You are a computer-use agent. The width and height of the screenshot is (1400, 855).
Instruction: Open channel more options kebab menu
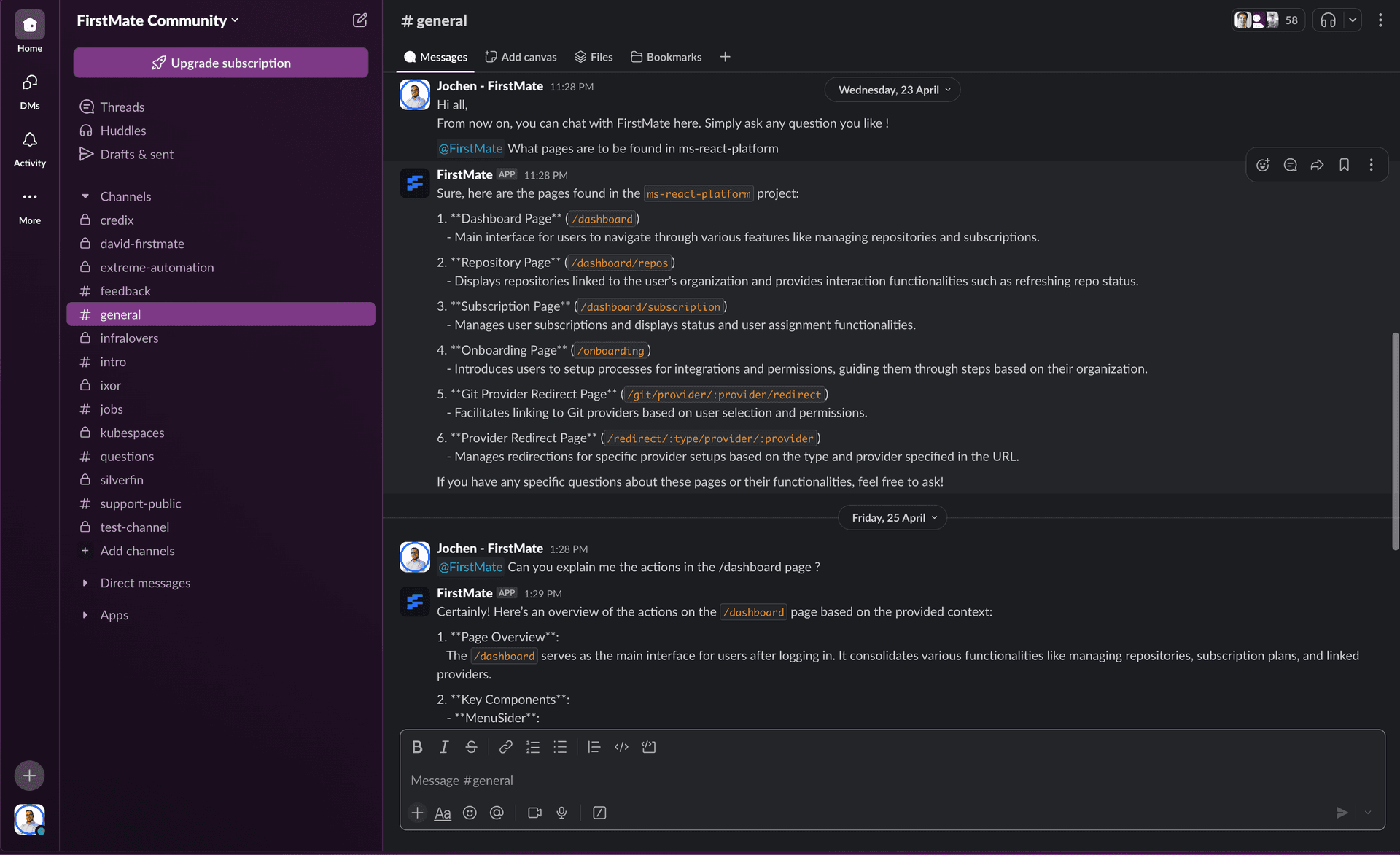(1380, 20)
